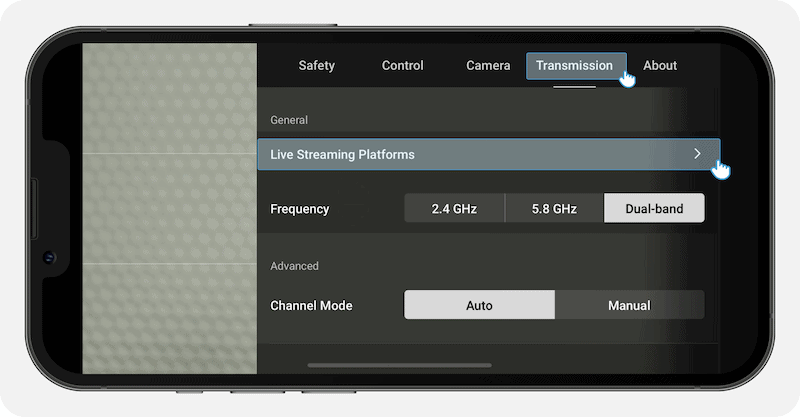Select the Transmission tab
Viewport: 800px width, 417px height.
click(x=574, y=66)
